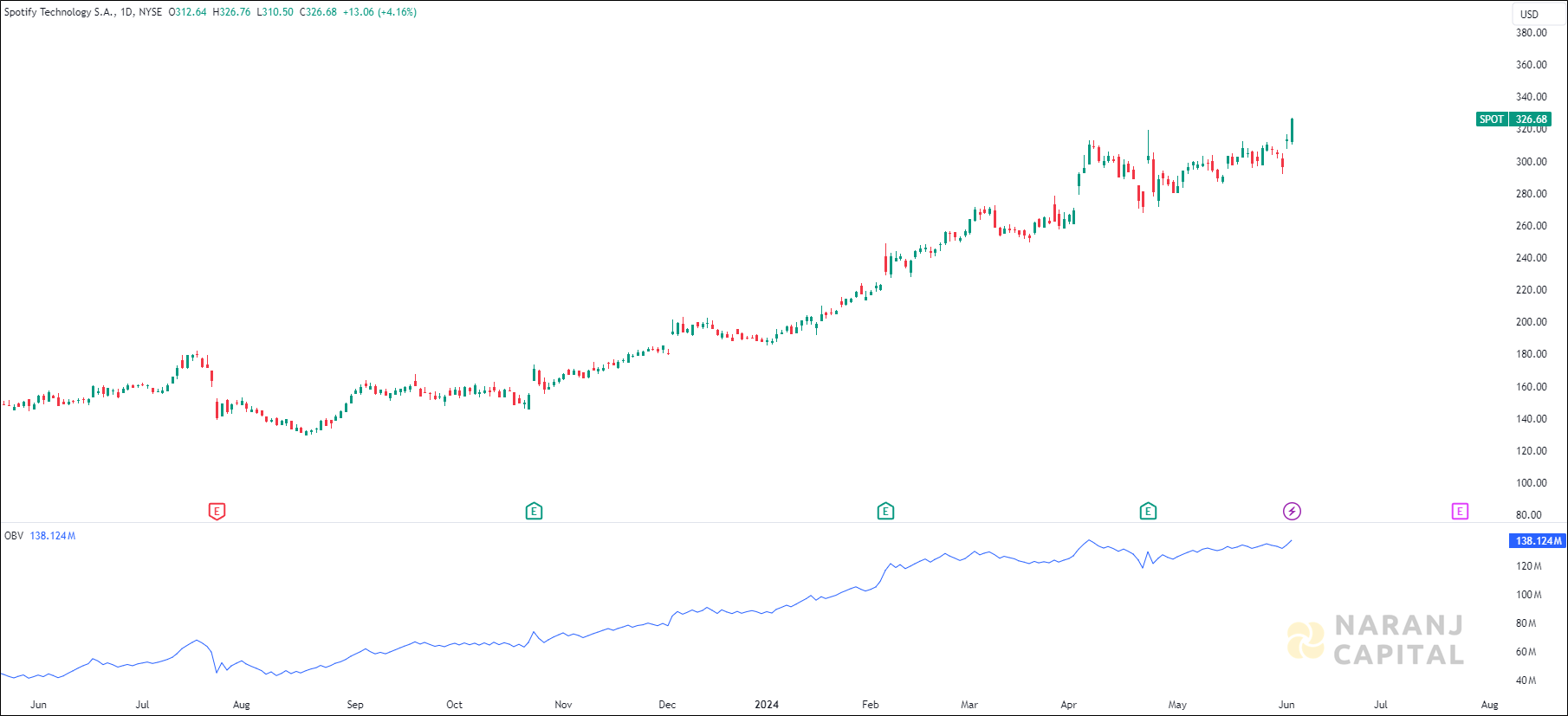
Task: Click the Feb label on time axis
Action: pyautogui.click(x=871, y=705)
